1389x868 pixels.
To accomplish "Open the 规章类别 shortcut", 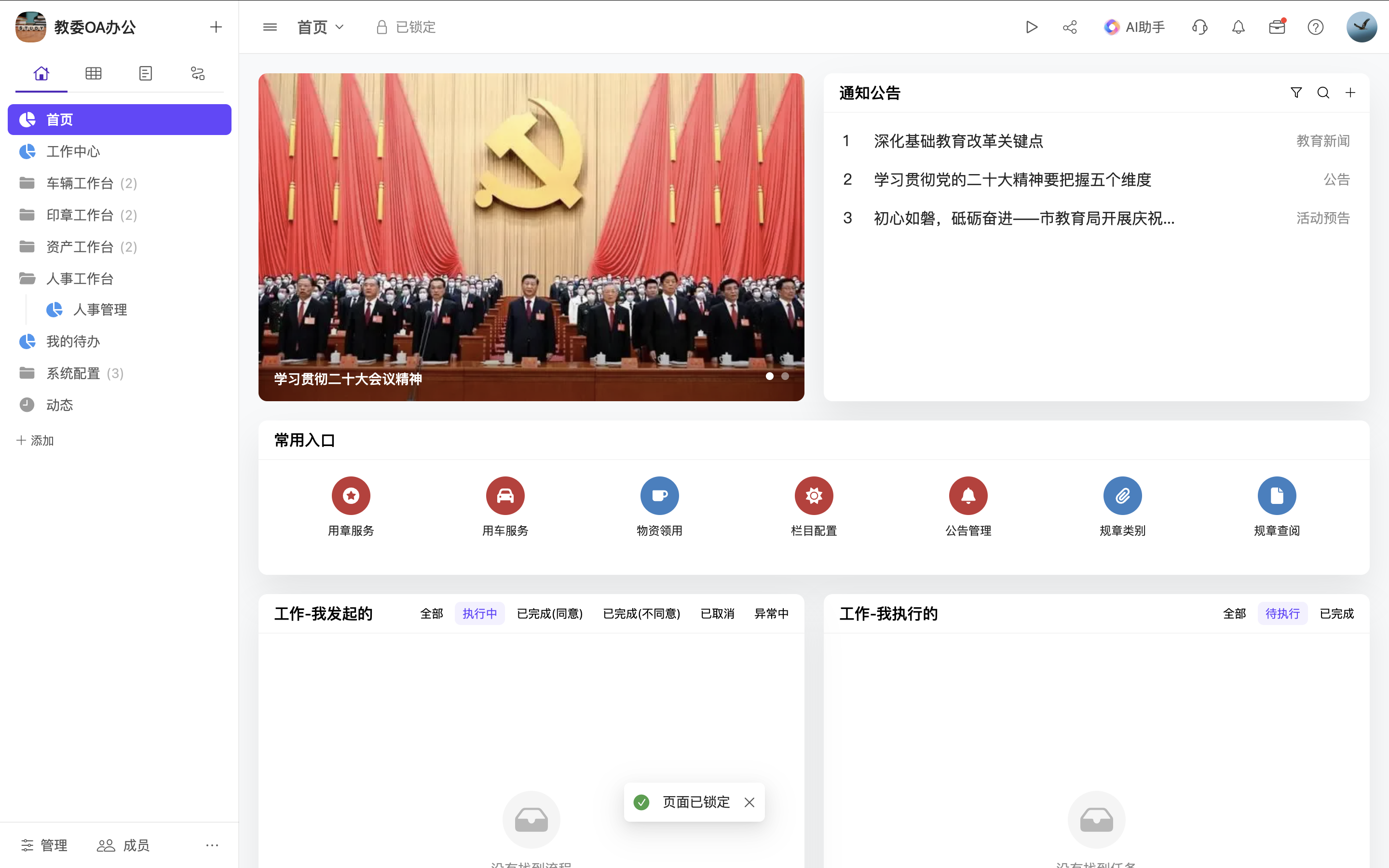I will tap(1123, 506).
